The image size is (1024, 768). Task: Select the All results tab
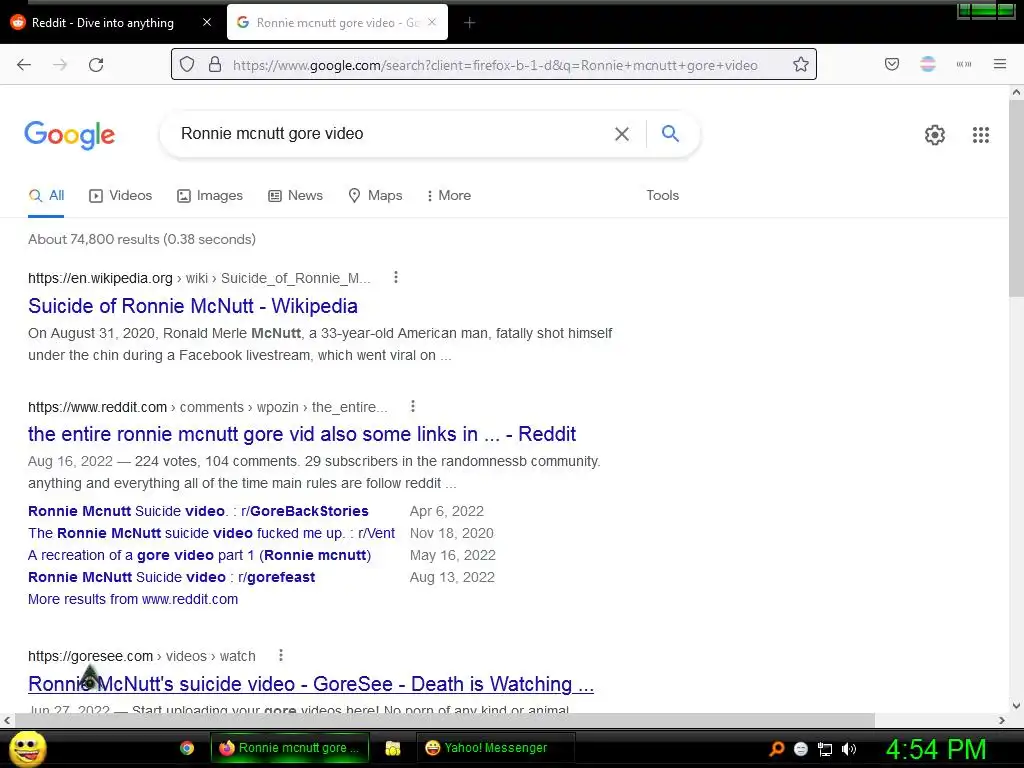point(46,195)
